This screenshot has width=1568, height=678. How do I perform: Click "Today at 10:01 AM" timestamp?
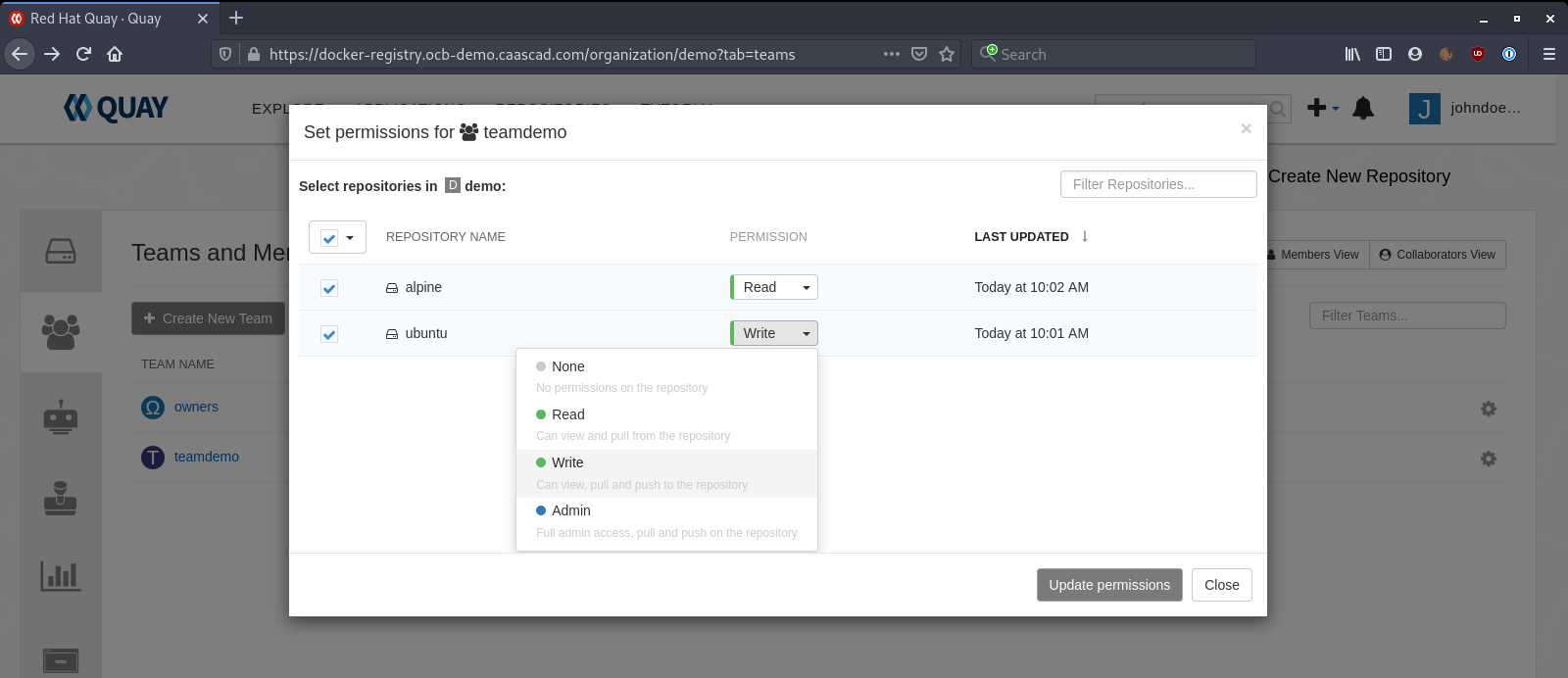1032,333
